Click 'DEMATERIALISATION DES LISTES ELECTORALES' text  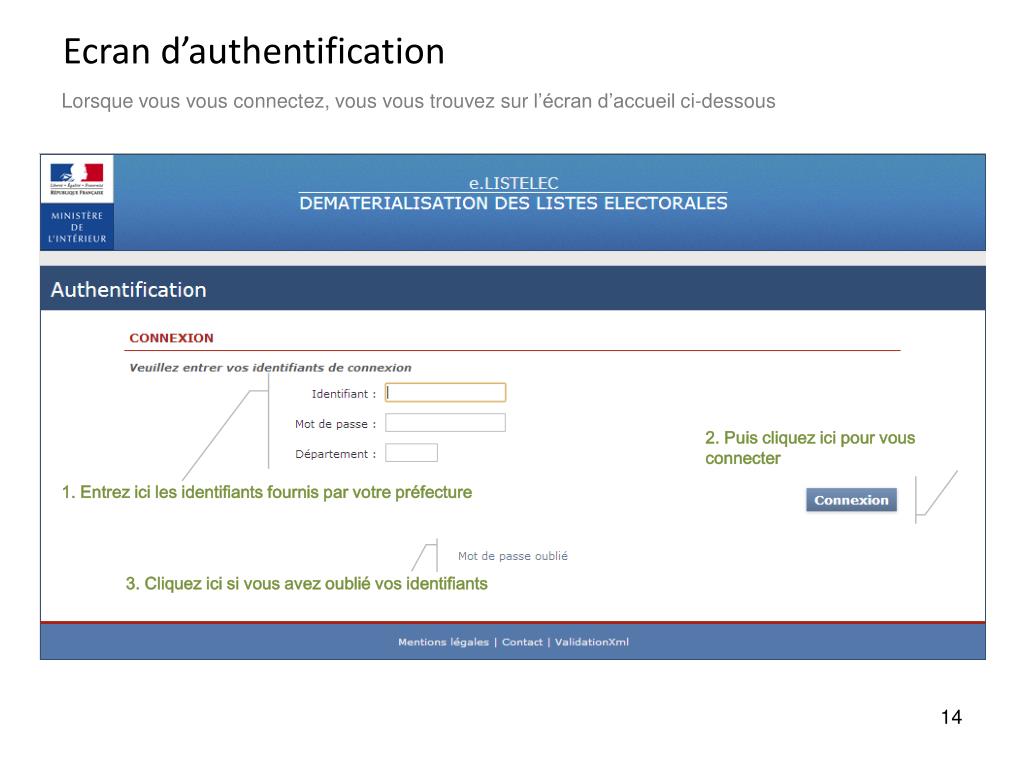pos(513,203)
